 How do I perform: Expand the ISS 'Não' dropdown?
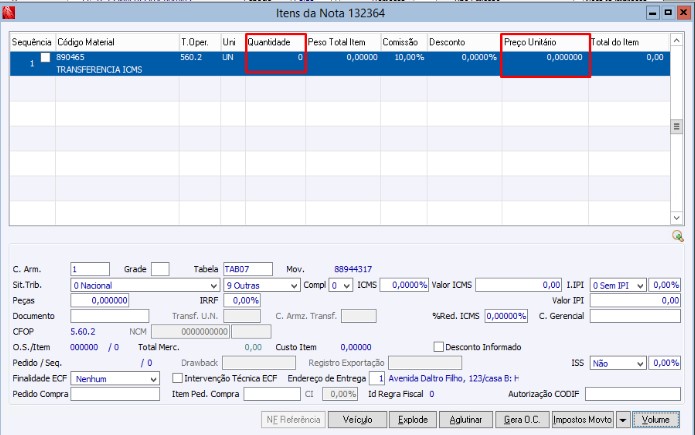point(642,363)
